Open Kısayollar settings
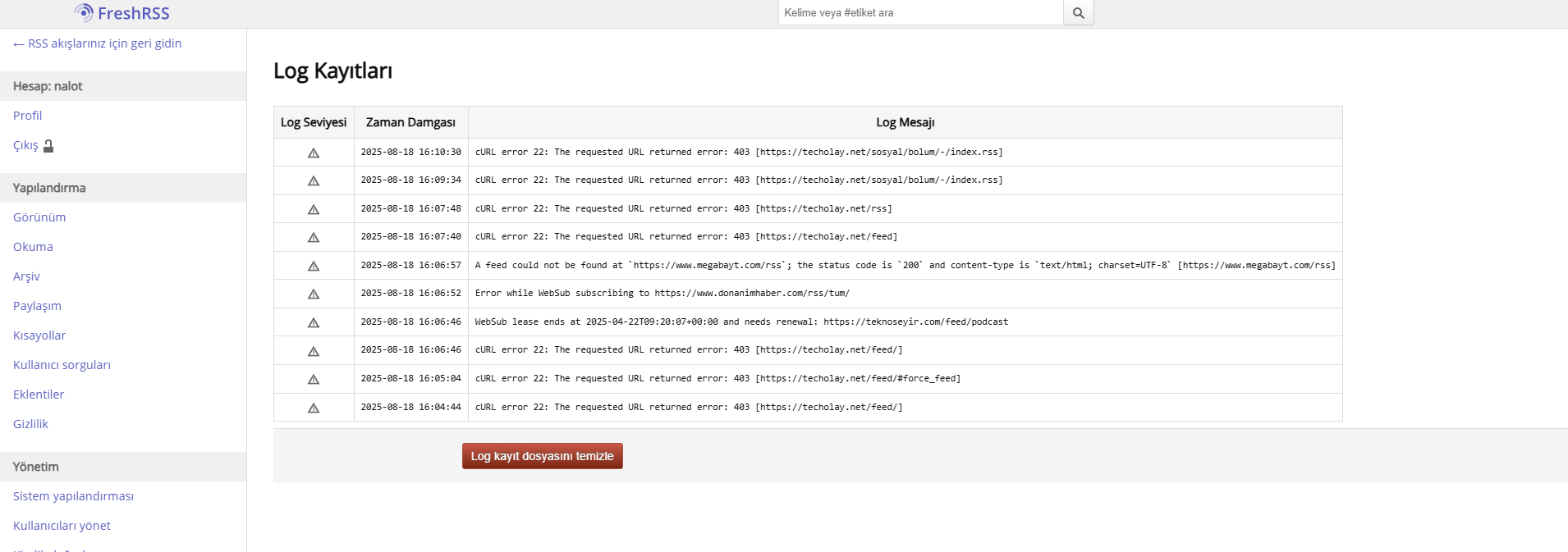Viewport: 1568px width, 552px height. click(39, 335)
